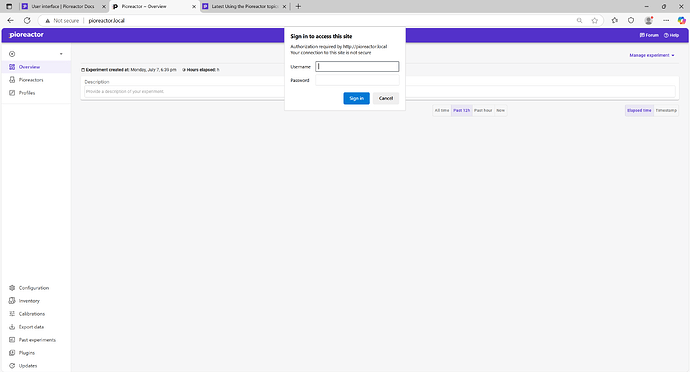Open Profiles in the sidebar
This screenshot has width=690, height=372.
(x=35, y=93)
